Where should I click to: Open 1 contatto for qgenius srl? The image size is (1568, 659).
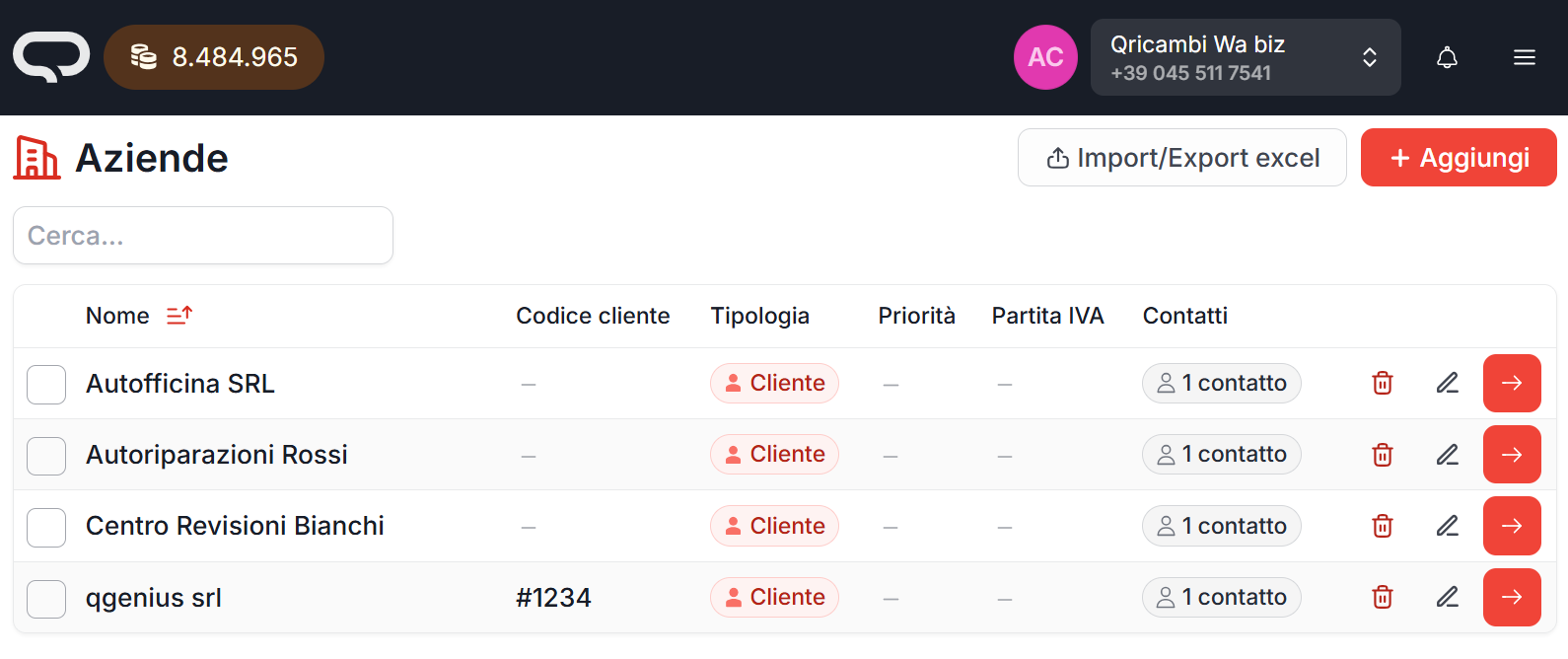tap(1221, 597)
